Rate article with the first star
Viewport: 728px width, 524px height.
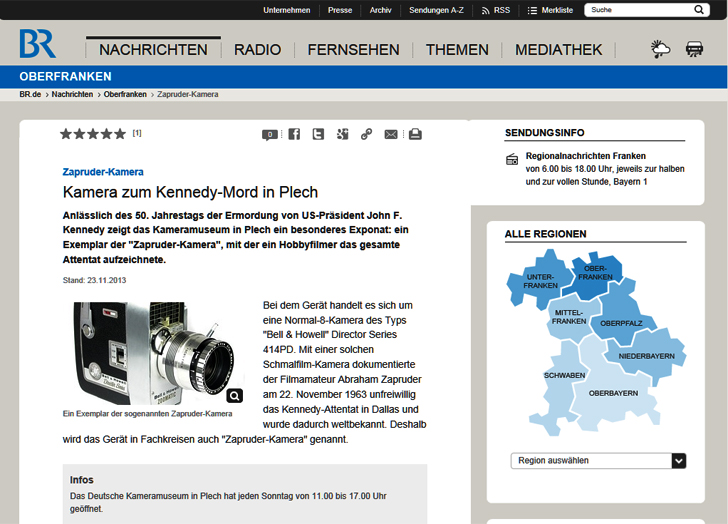point(66,134)
